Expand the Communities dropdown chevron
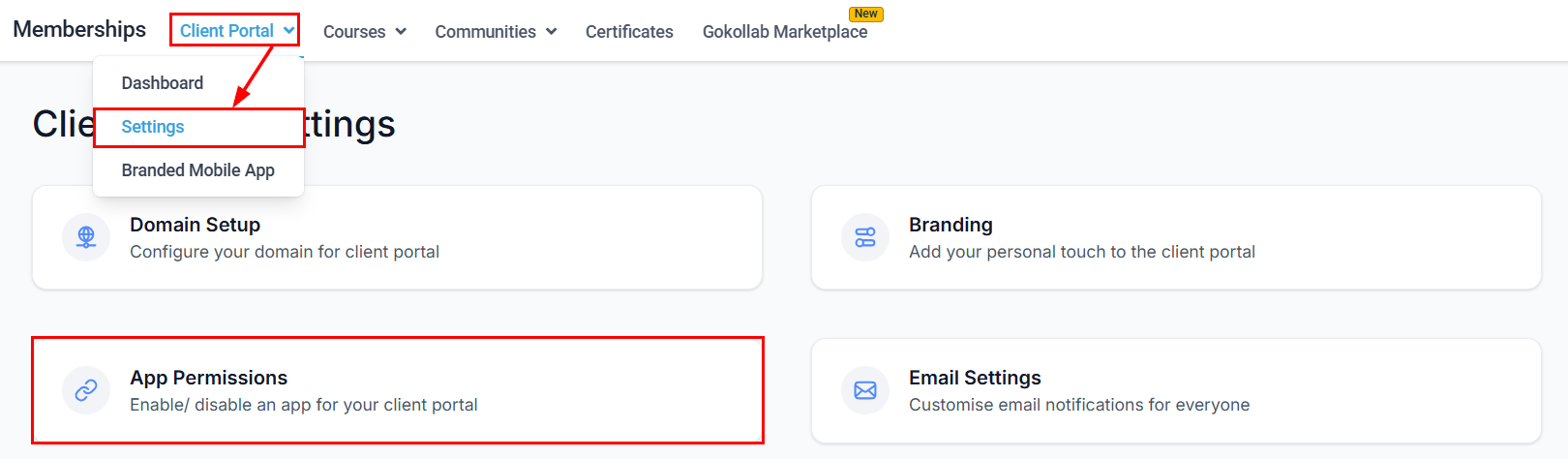This screenshot has height=459, width=1568. click(552, 32)
